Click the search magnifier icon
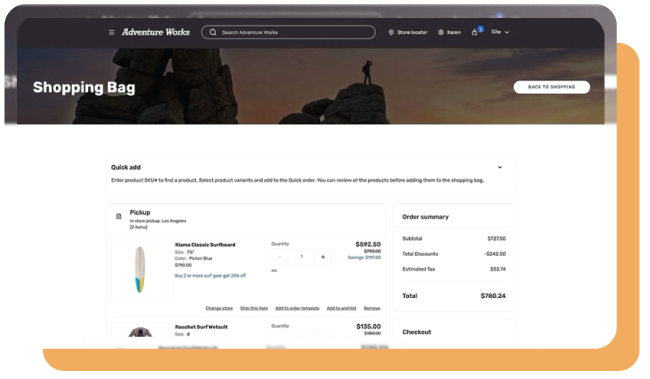This screenshot has height=379, width=650. click(x=213, y=32)
